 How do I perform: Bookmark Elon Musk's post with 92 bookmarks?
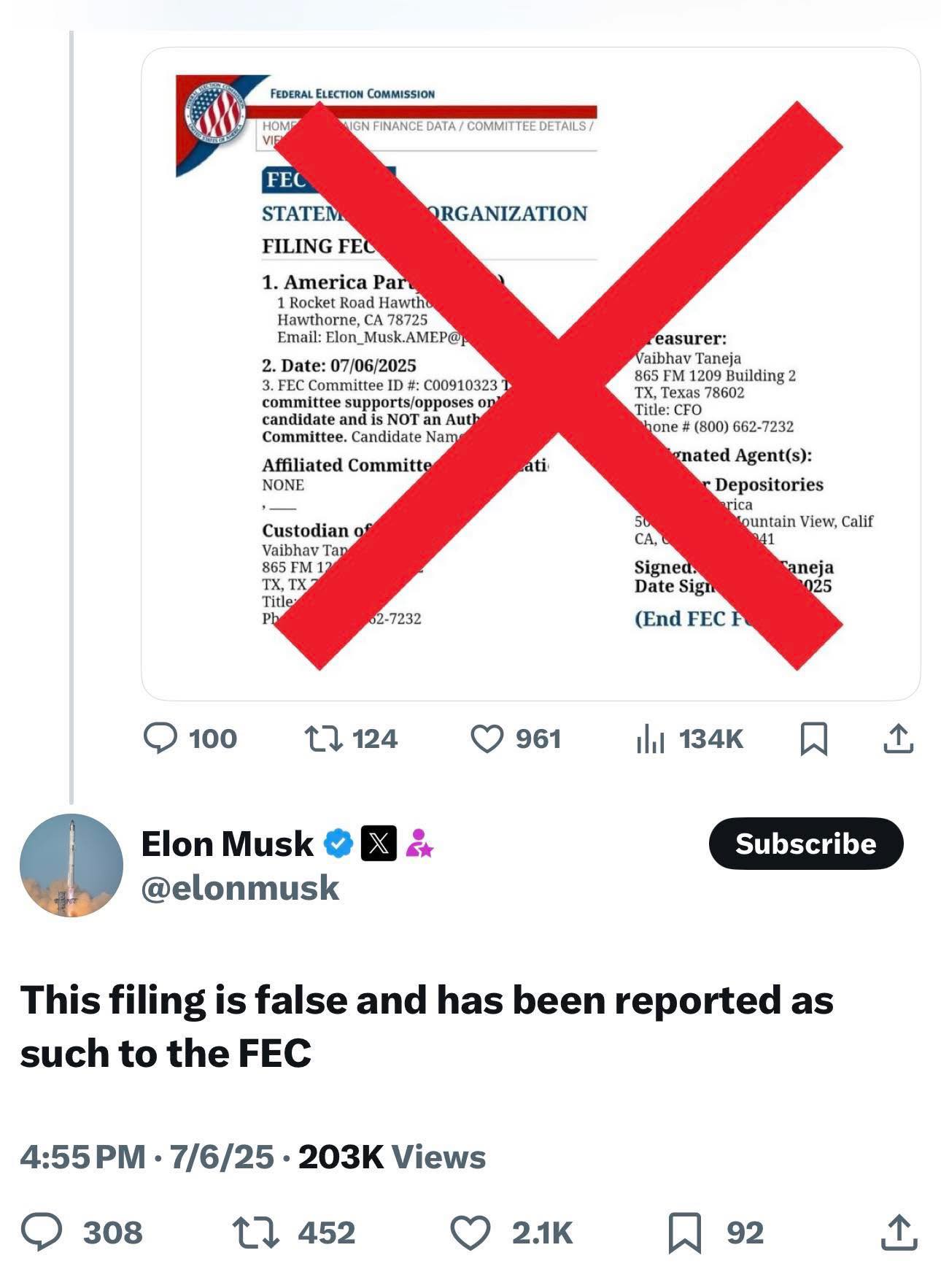click(x=684, y=1233)
